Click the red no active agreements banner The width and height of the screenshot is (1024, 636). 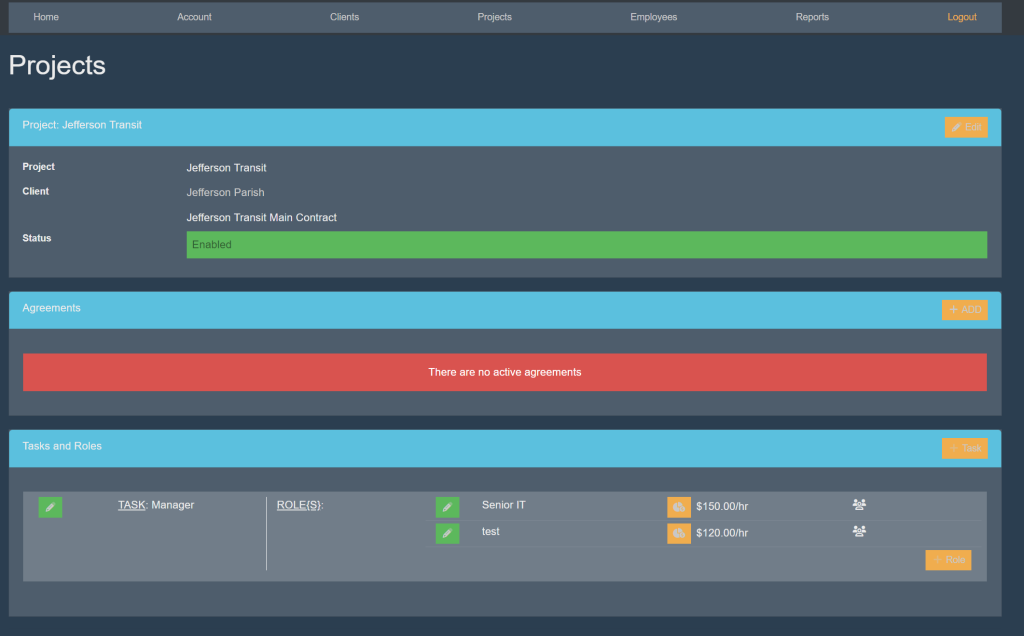504,372
